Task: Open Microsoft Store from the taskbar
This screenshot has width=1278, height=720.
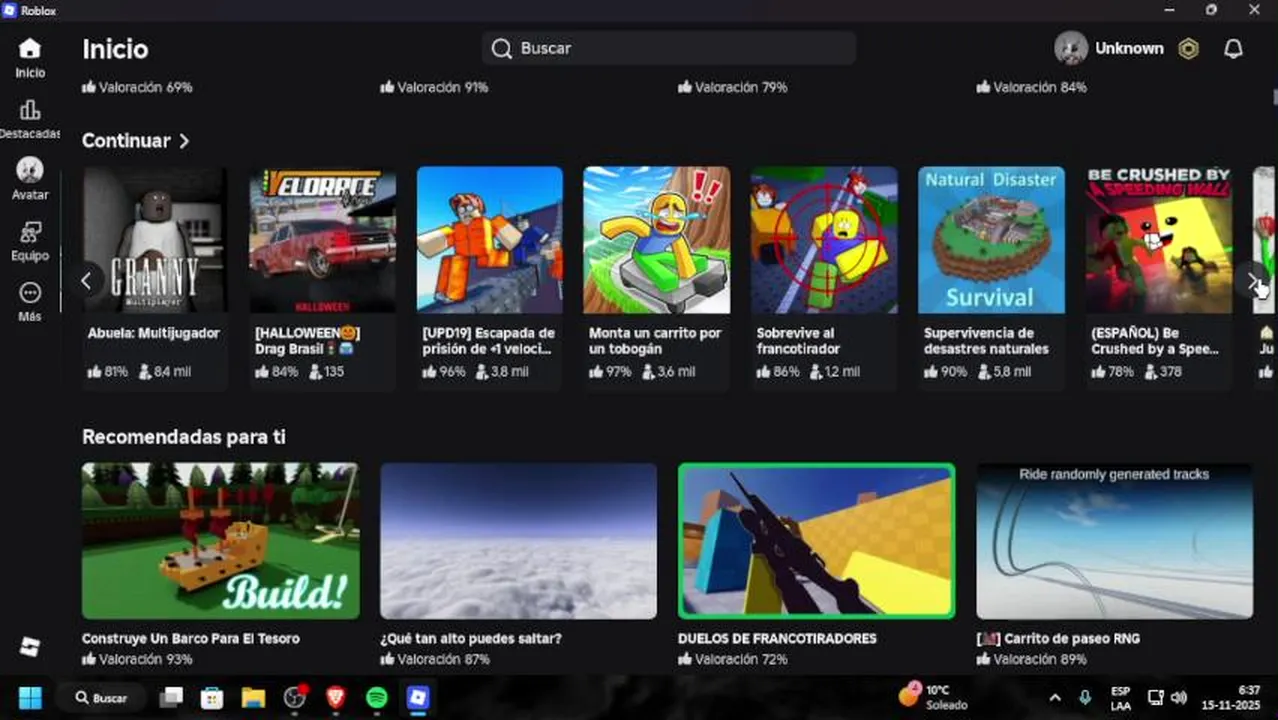Action: 211,697
